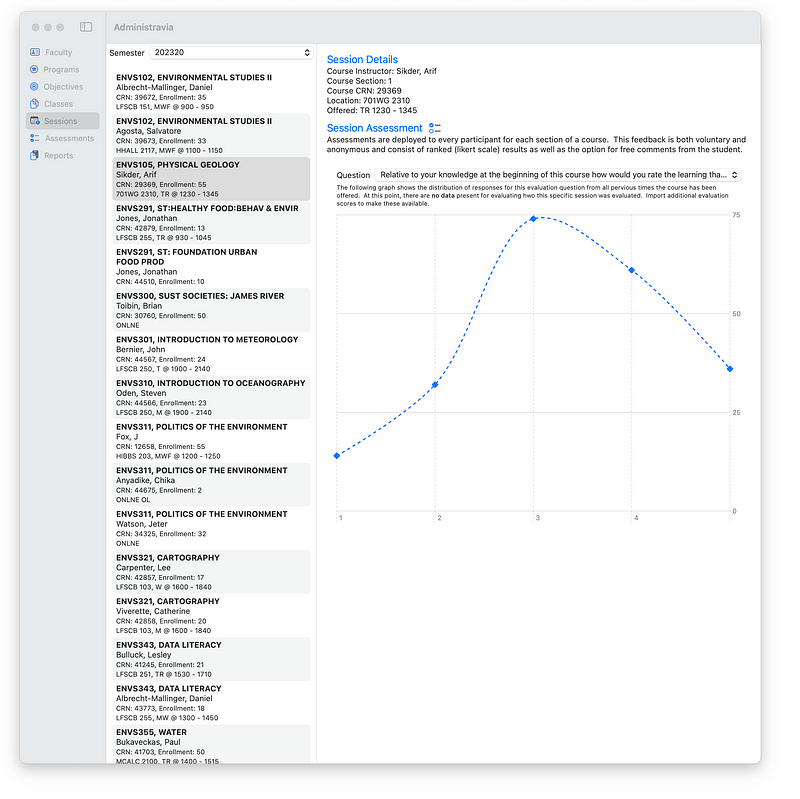Click the Reports sidebar icon

pyautogui.click(x=34, y=155)
